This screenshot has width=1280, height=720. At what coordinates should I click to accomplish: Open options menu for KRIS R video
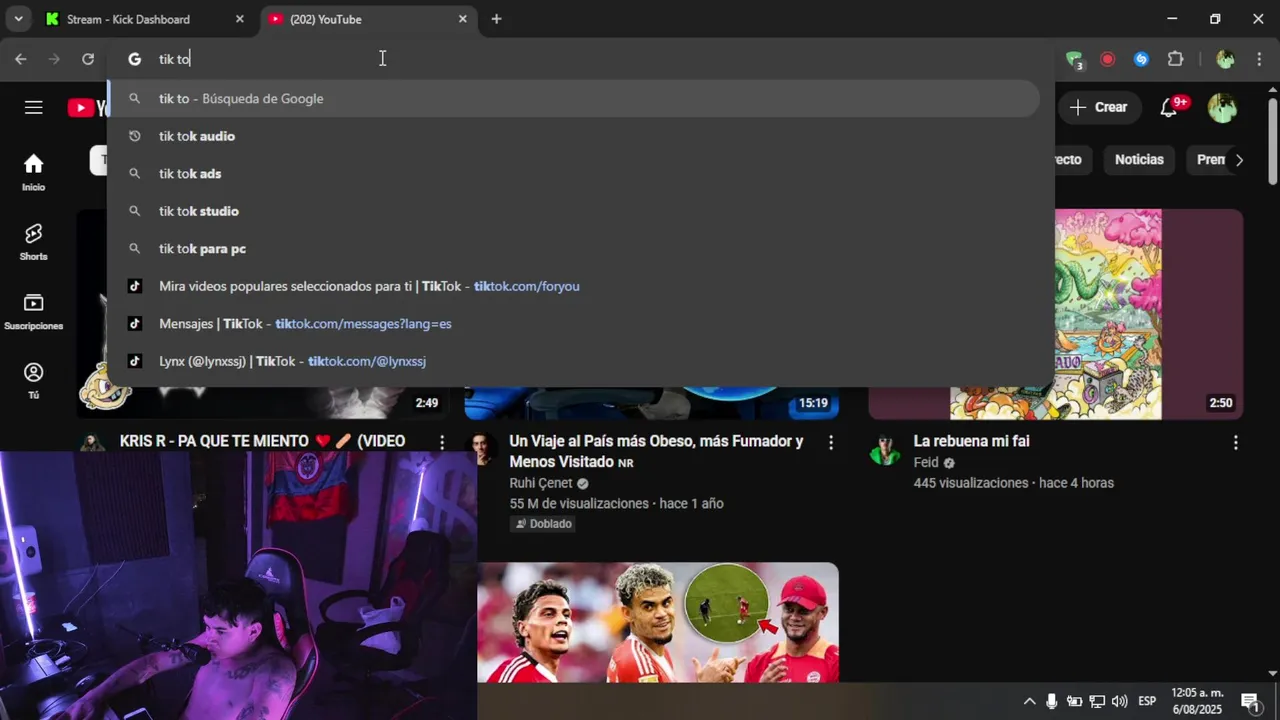coord(442,442)
